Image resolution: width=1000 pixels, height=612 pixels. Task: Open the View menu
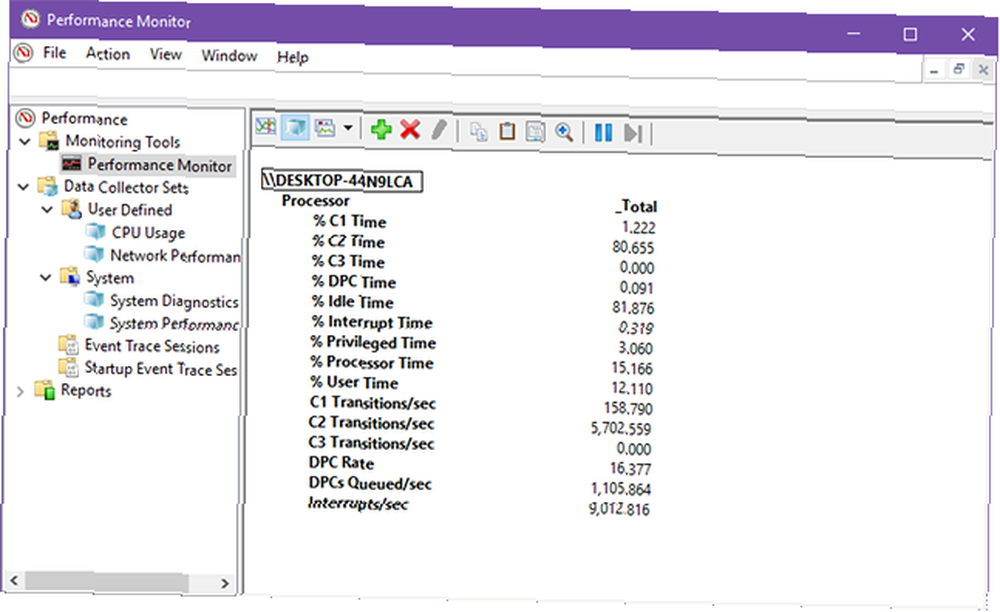pyautogui.click(x=166, y=55)
